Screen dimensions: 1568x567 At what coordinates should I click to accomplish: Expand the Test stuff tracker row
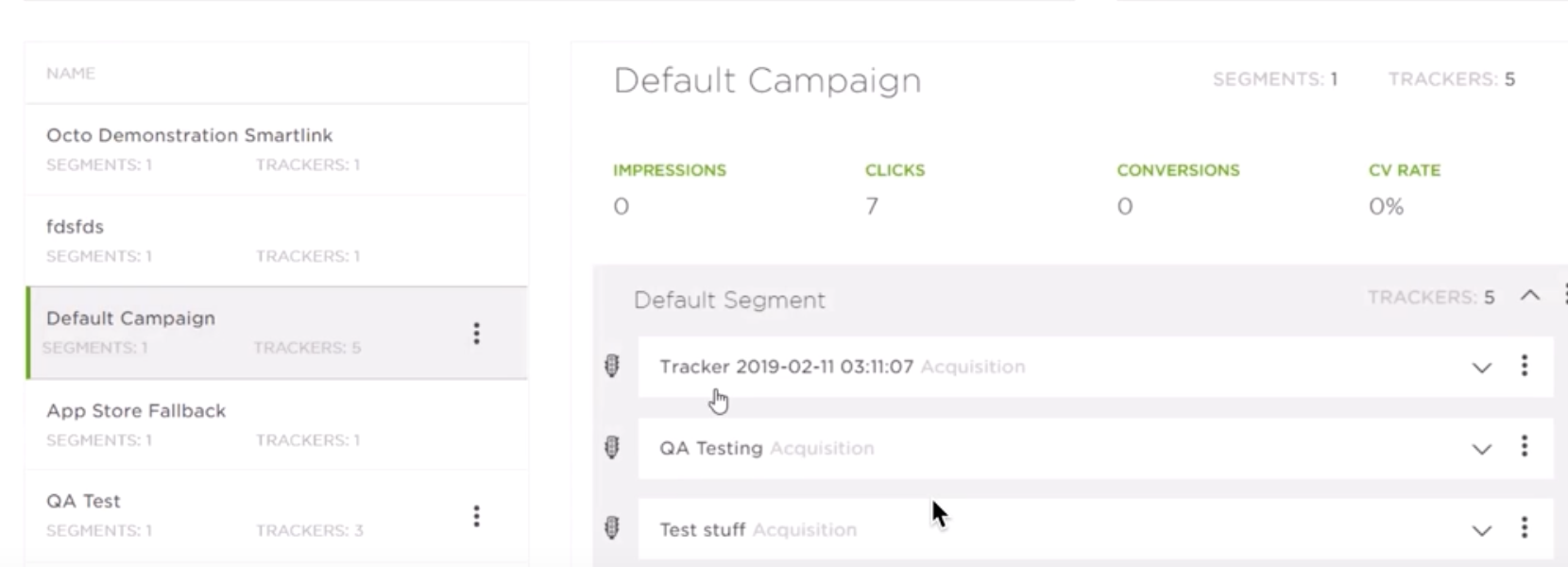[x=1481, y=530]
